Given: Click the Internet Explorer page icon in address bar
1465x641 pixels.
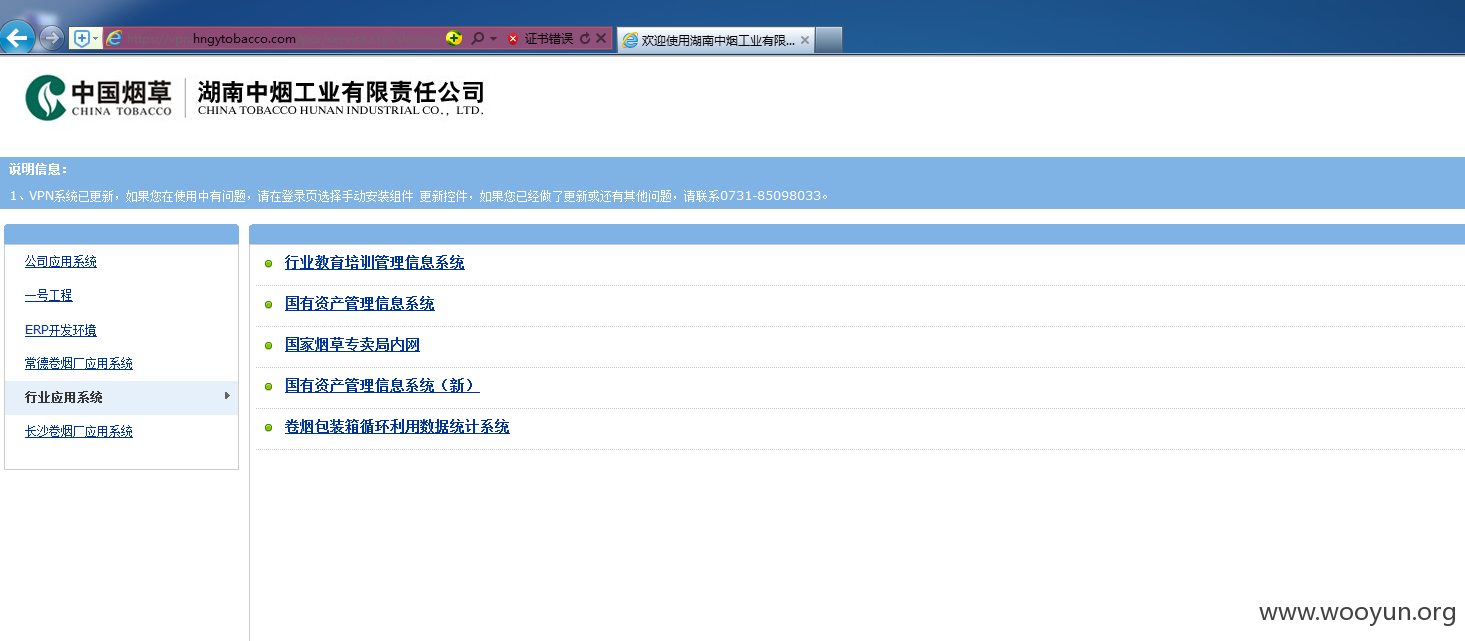Looking at the screenshot, I should (x=114, y=38).
